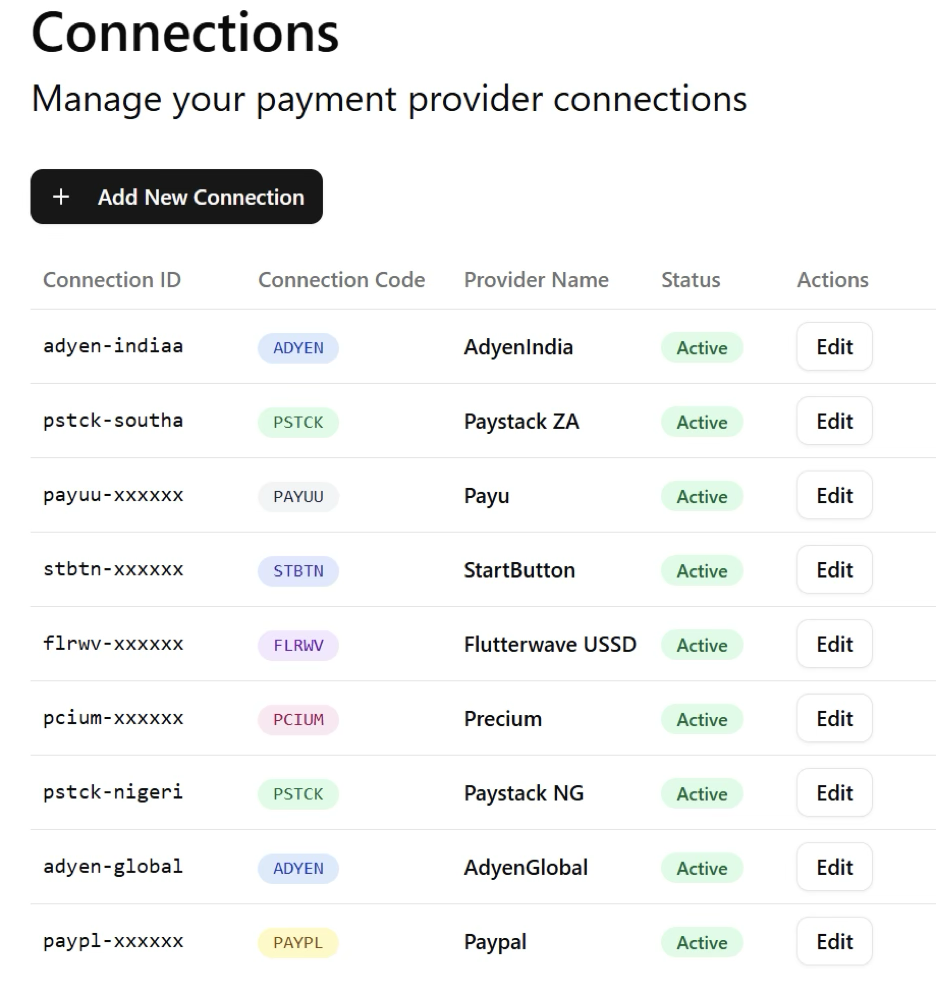The image size is (936, 994).
Task: Edit the Precium connection
Action: click(x=834, y=719)
